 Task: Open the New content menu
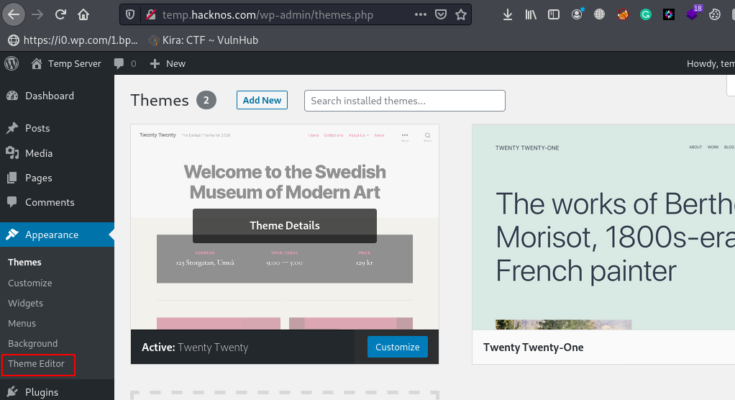168,63
